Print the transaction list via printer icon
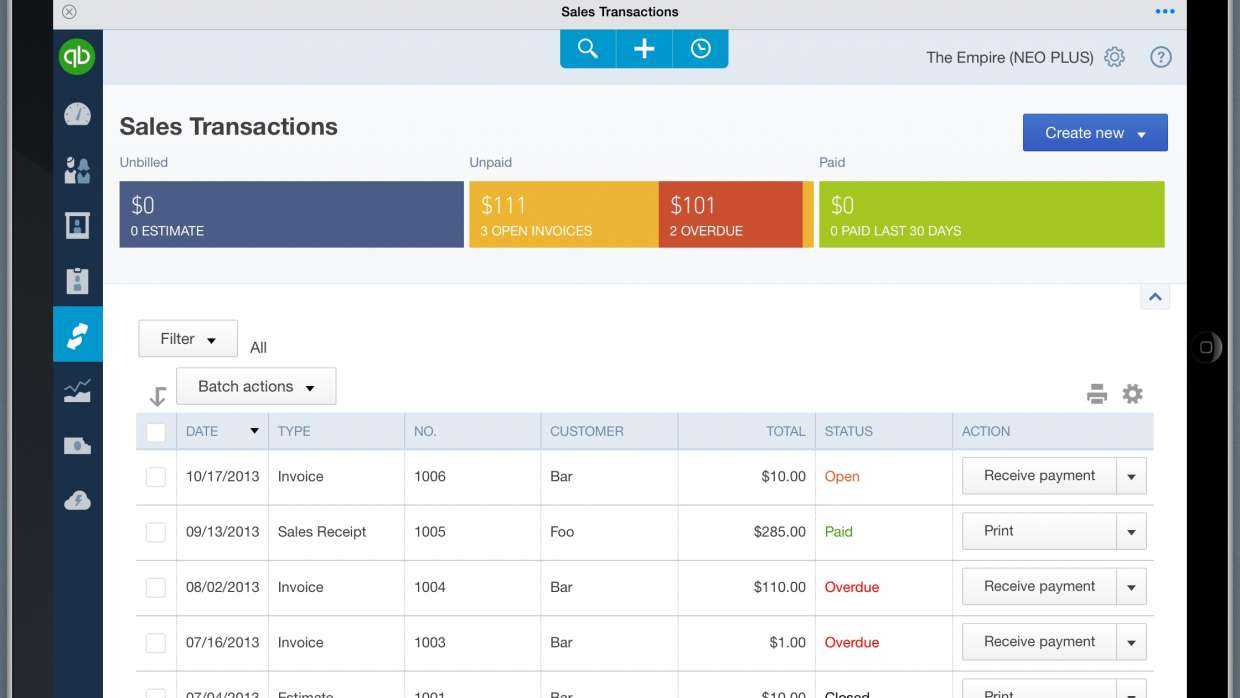Viewport: 1240px width, 698px height. pos(1097,393)
